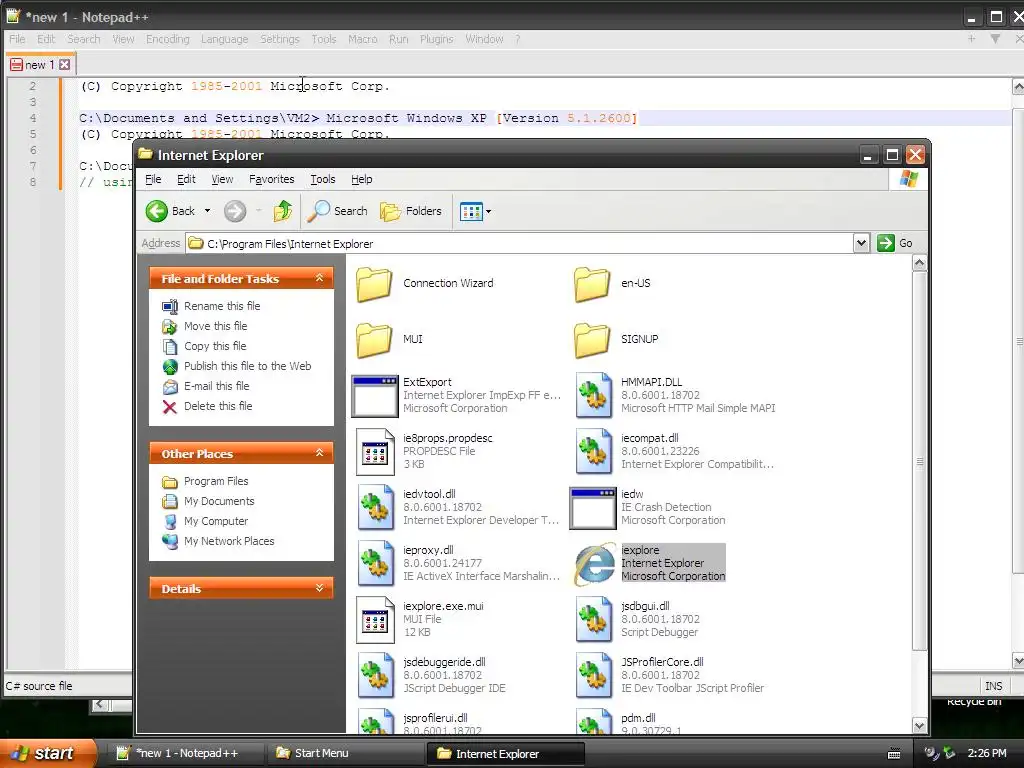Open Explorer's File menu
The width and height of the screenshot is (1024, 768).
tap(153, 179)
